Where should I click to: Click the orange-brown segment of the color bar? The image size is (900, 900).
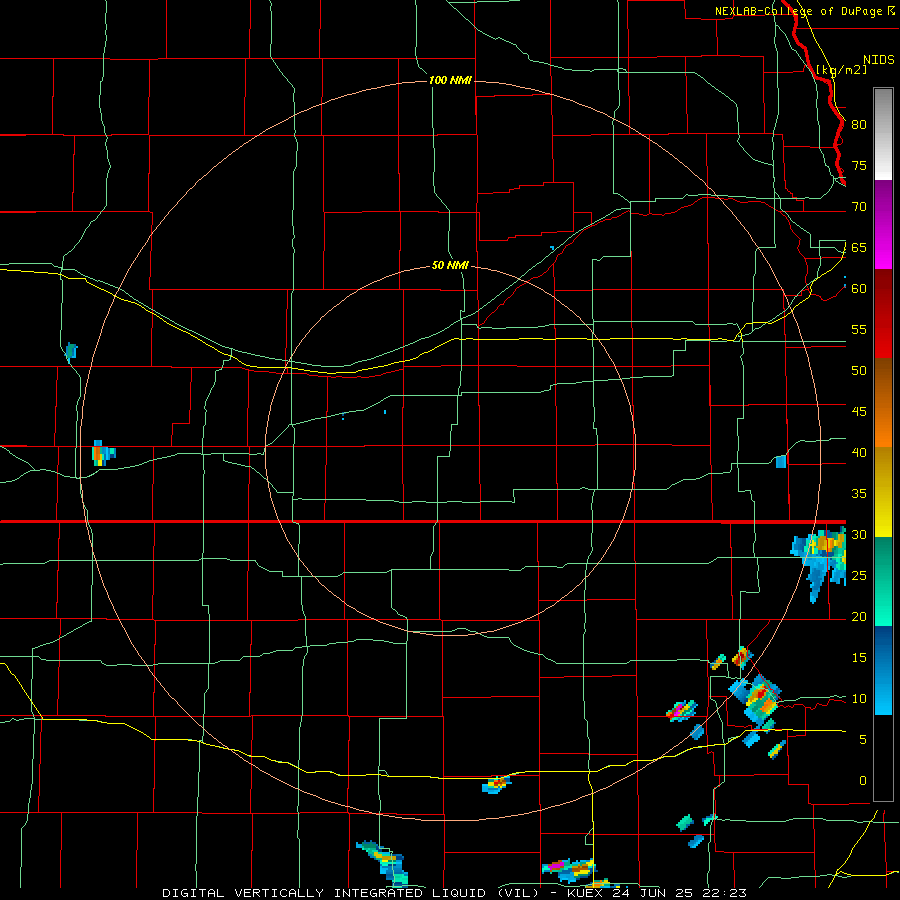[883, 403]
